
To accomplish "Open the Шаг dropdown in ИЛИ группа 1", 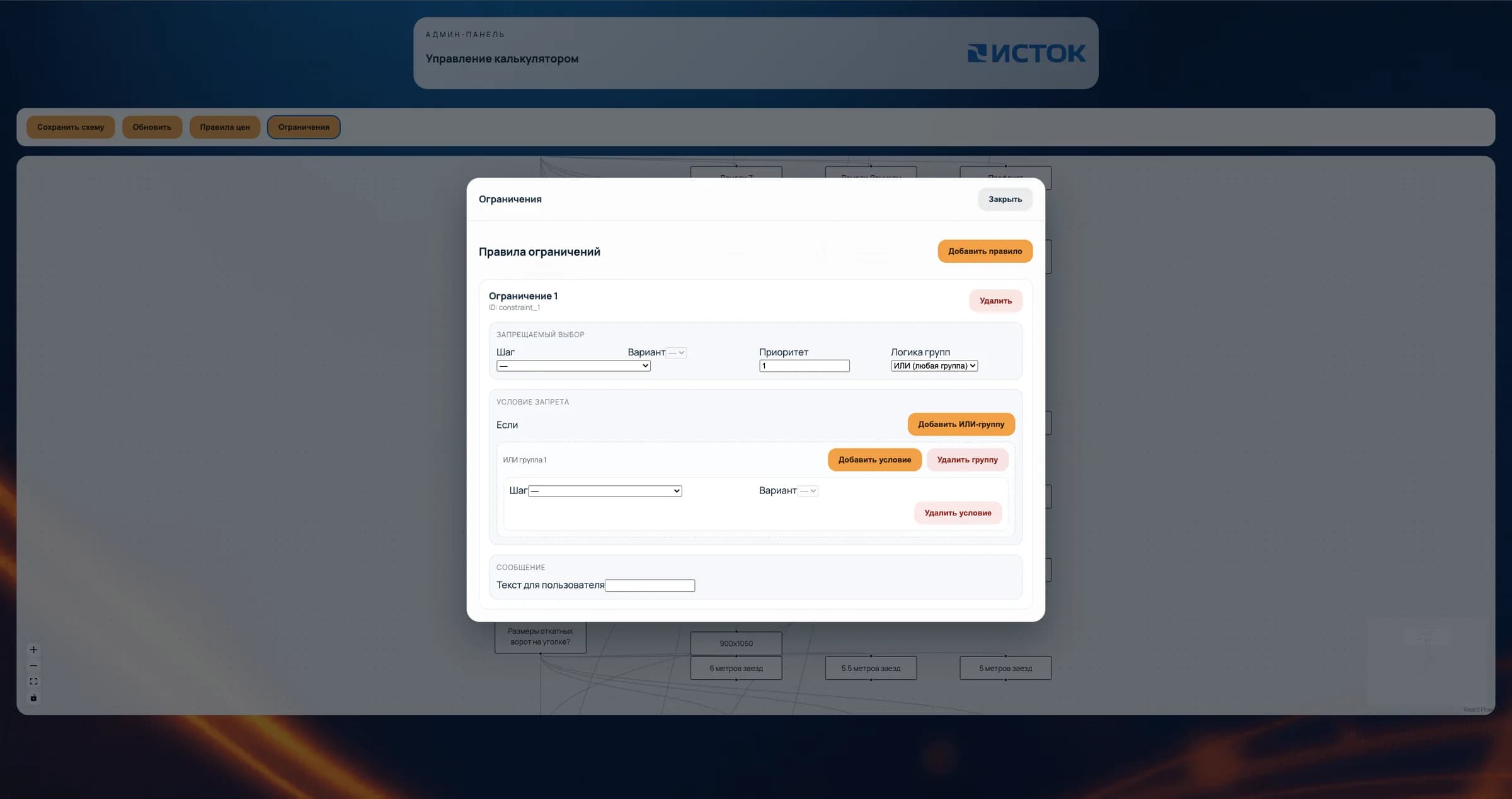I will click(x=605, y=491).
